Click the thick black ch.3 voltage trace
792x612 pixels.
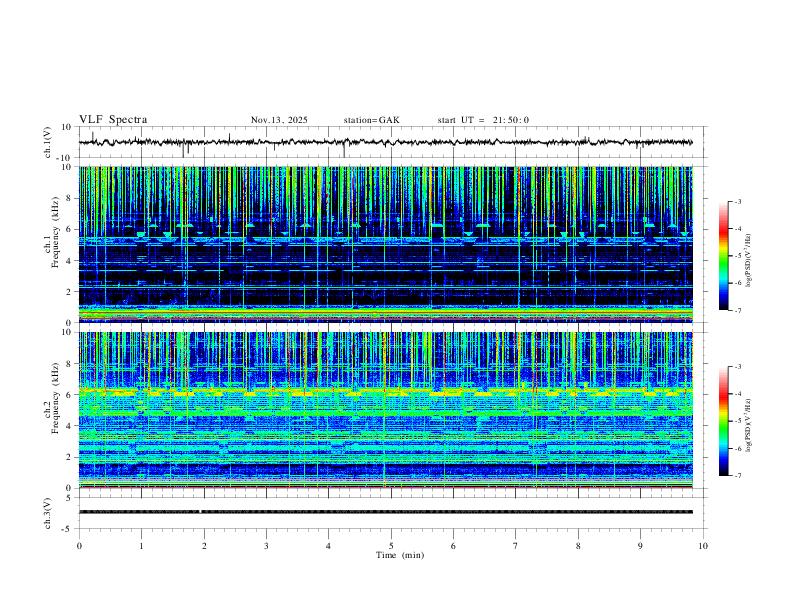point(385,512)
